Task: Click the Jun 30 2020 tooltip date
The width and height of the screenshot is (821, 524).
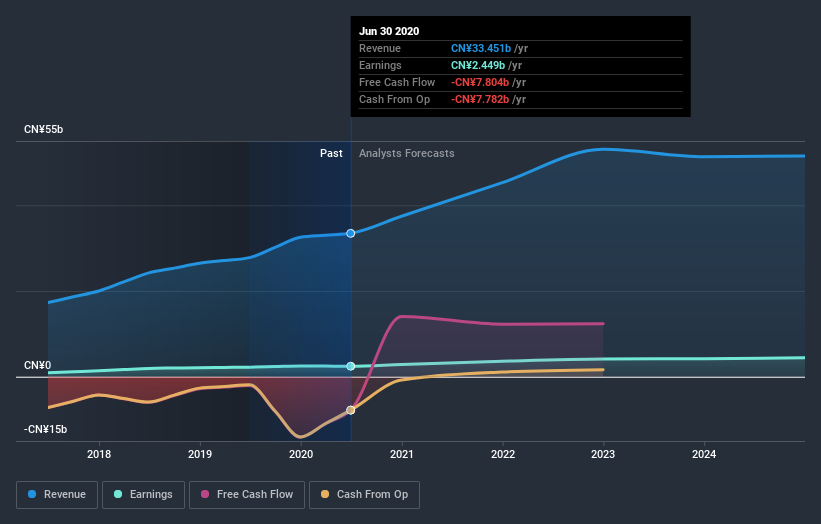Action: click(389, 31)
